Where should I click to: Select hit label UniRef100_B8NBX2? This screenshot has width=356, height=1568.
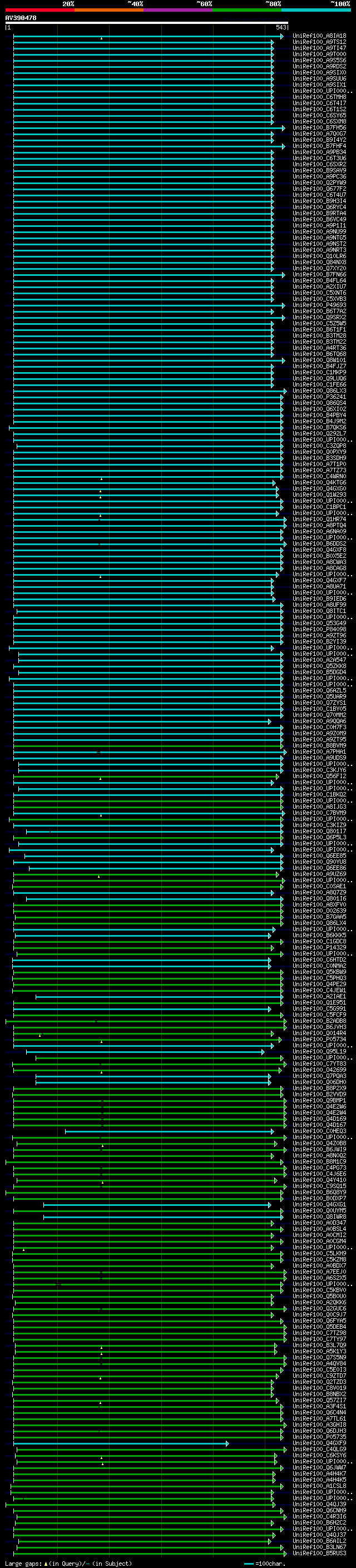(319, 1394)
